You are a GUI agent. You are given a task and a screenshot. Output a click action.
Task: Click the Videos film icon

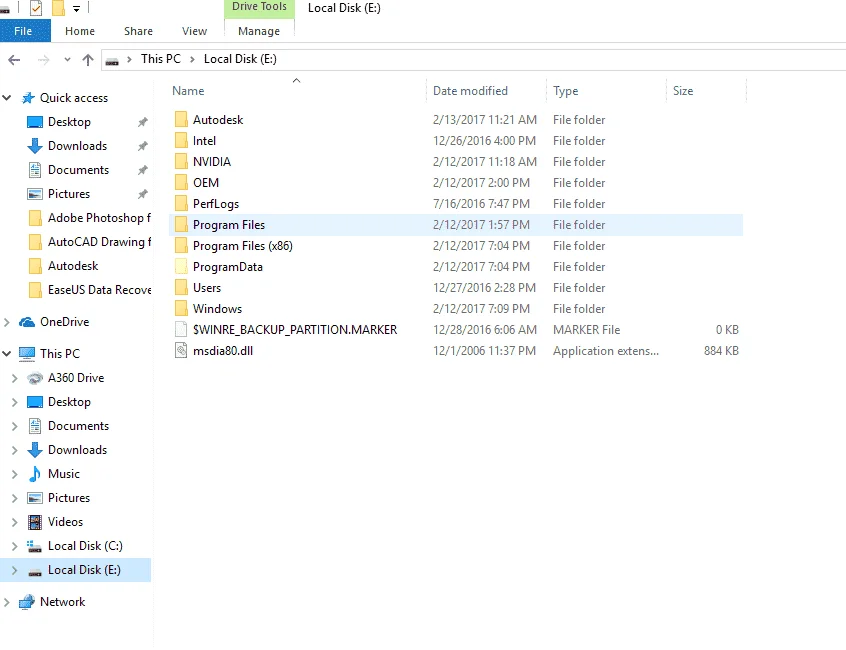[35, 522]
